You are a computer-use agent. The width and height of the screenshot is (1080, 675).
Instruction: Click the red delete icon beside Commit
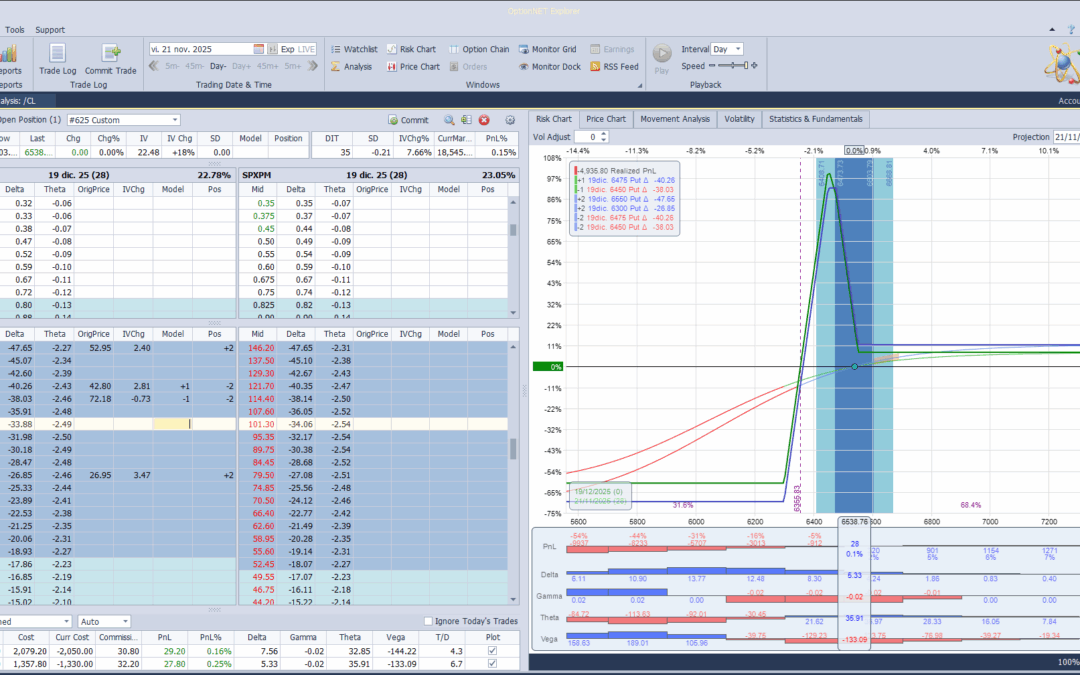coord(484,120)
